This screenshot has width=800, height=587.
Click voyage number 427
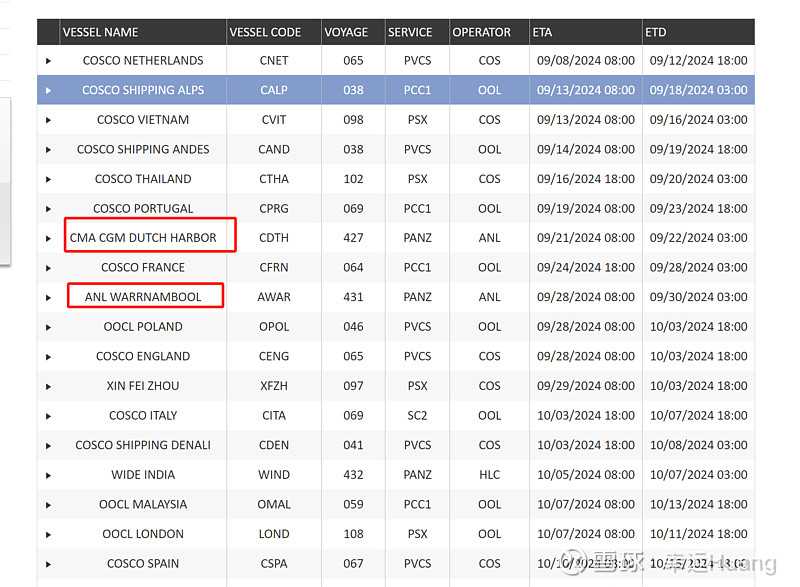pos(353,238)
